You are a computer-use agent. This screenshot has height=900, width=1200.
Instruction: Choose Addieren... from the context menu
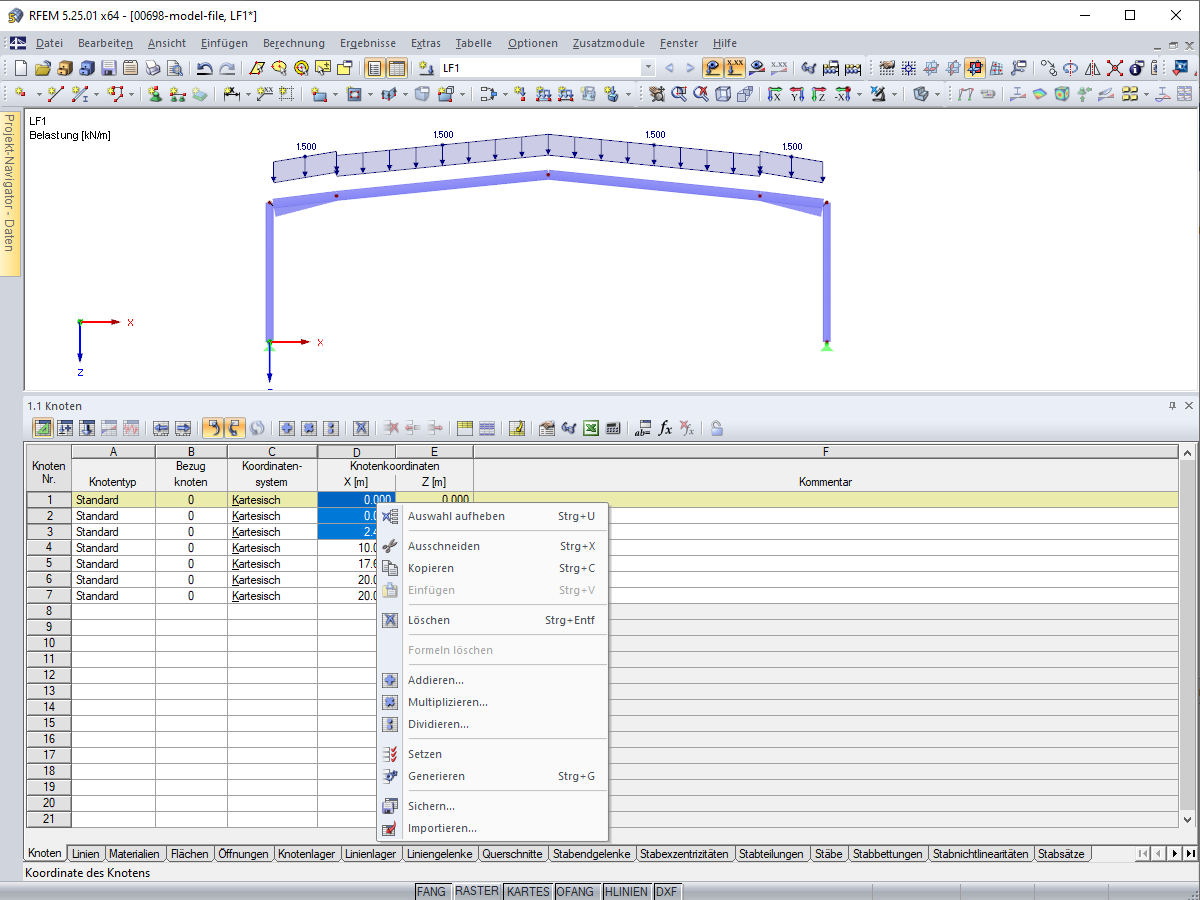[492, 680]
